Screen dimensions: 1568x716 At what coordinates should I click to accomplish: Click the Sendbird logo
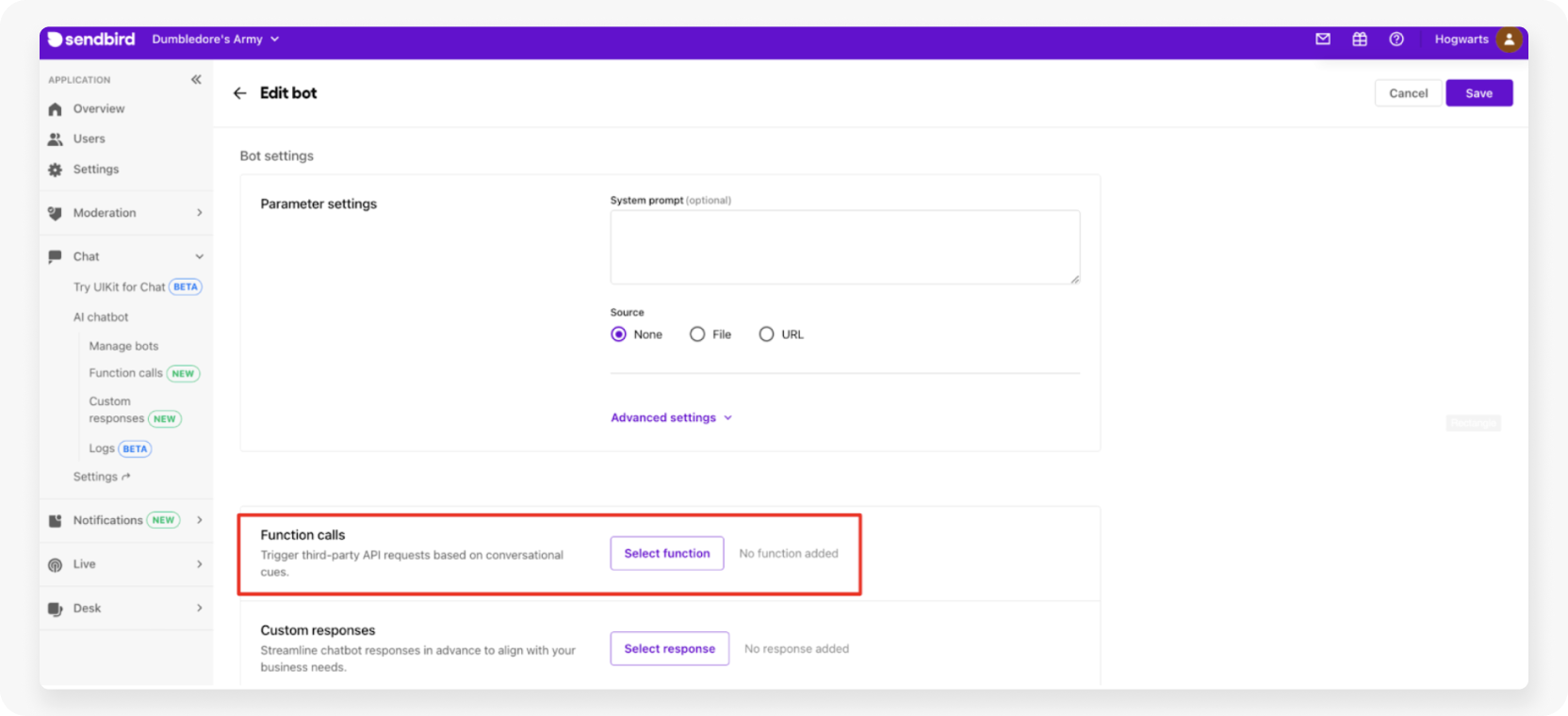(x=91, y=40)
